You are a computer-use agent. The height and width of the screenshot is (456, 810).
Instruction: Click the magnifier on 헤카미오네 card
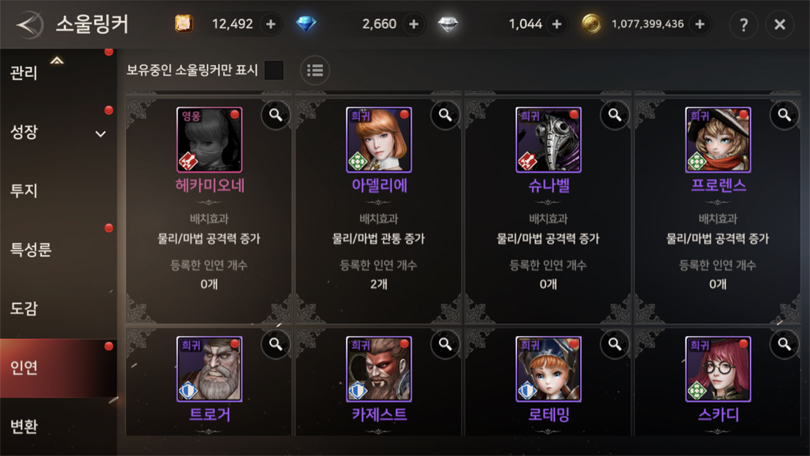pyautogui.click(x=276, y=115)
